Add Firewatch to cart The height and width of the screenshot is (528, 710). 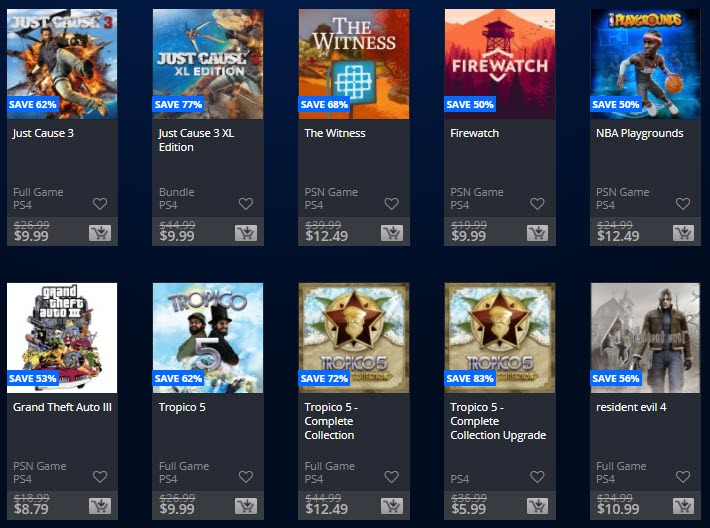(537, 233)
